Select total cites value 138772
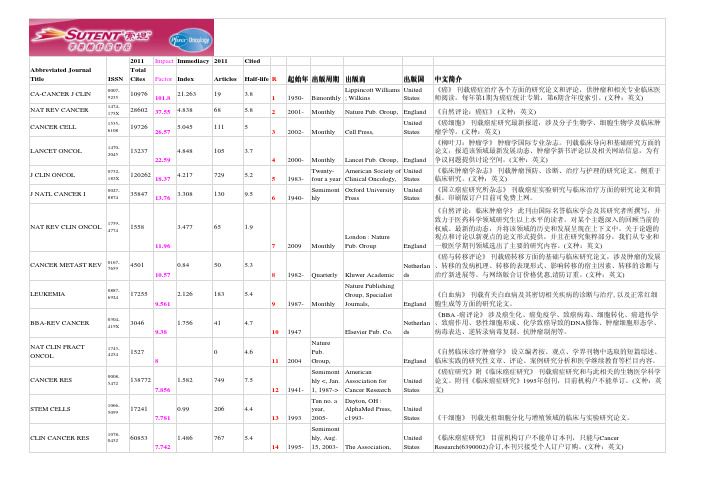Screen dimensions: 713x504 click(141, 380)
